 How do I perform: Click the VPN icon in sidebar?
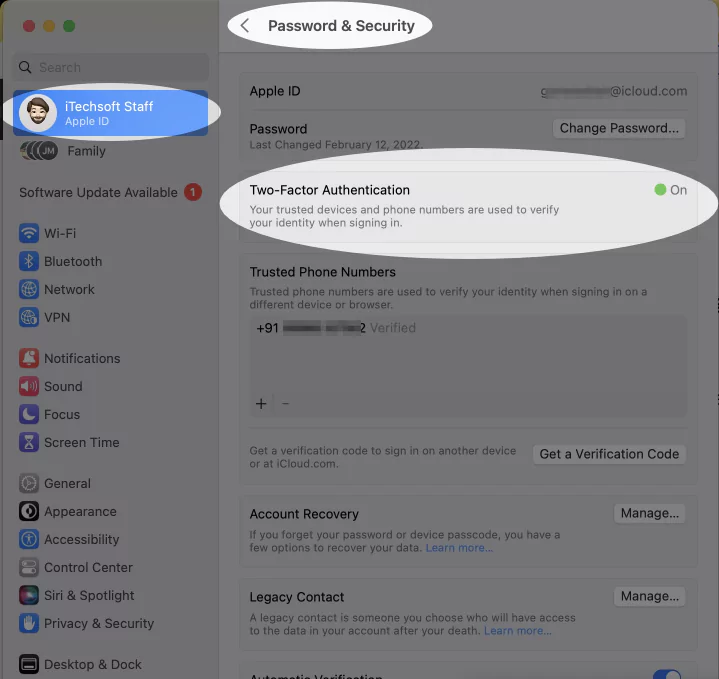click(x=28, y=317)
